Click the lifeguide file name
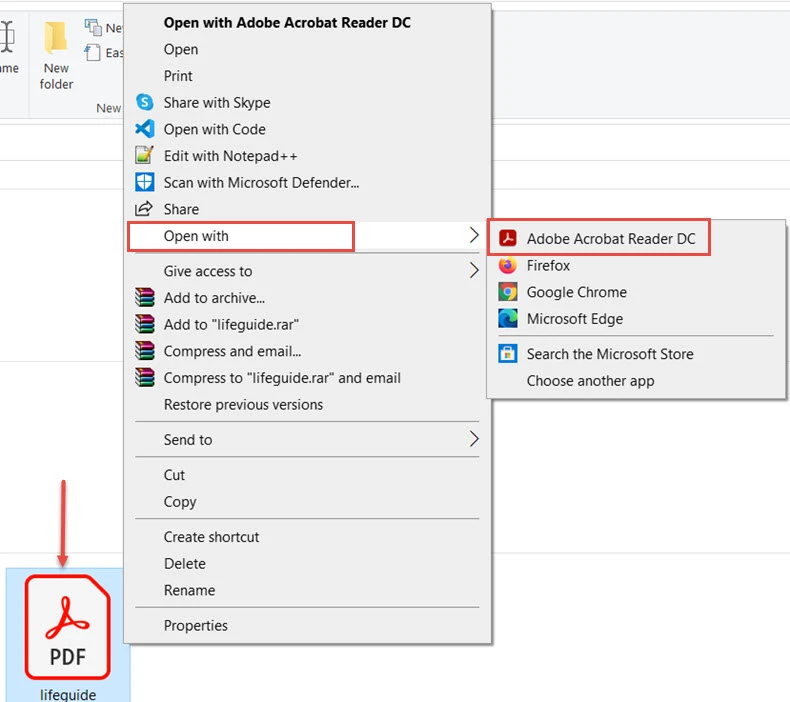Image resolution: width=790 pixels, height=702 pixels. pos(68,694)
